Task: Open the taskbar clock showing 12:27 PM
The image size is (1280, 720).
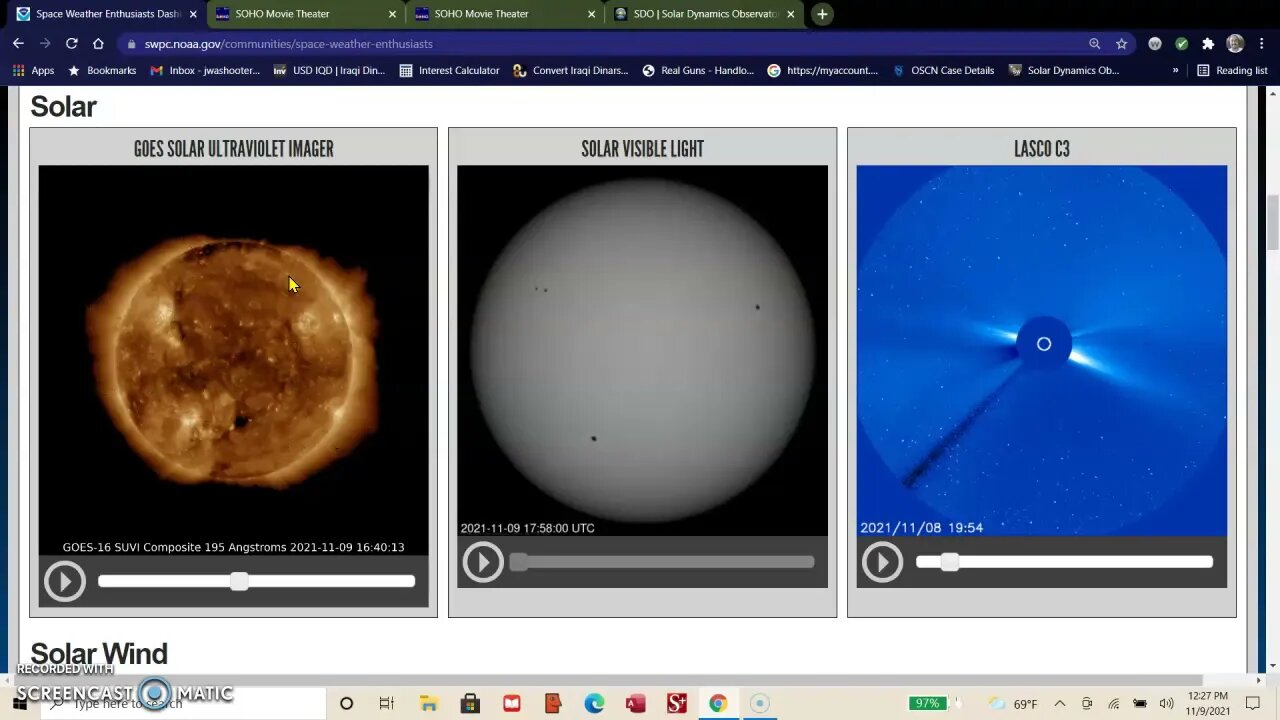Action: point(1208,704)
